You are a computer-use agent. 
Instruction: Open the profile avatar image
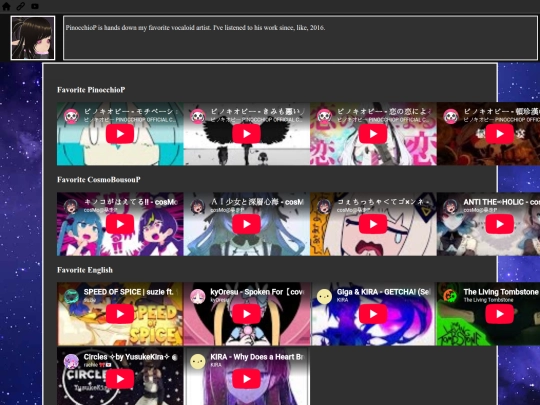[33, 38]
